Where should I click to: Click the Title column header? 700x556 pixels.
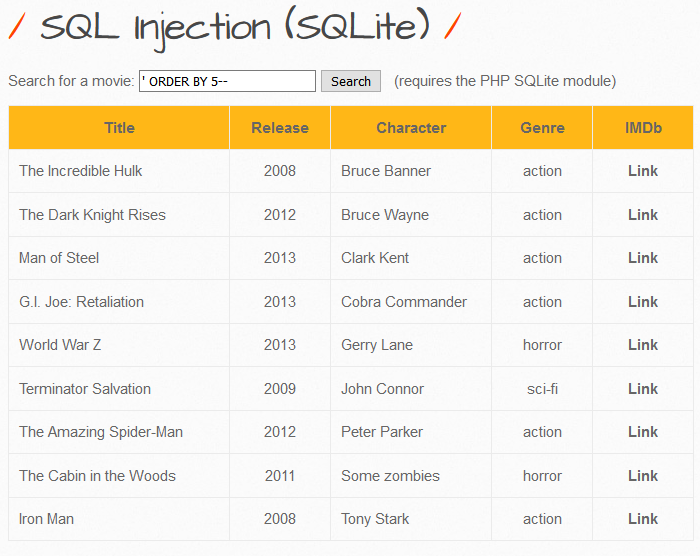click(119, 128)
